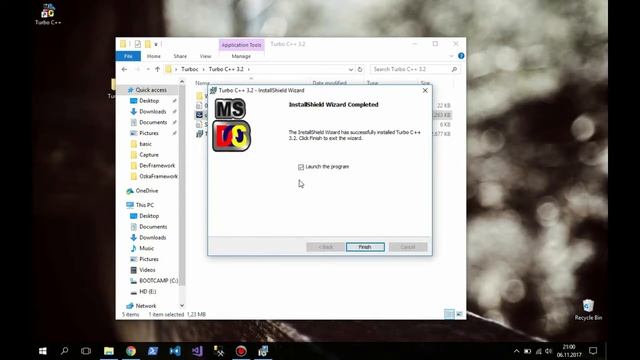Open Documents under This PC
Image resolution: width=640 pixels, height=360 pixels.
click(153, 227)
